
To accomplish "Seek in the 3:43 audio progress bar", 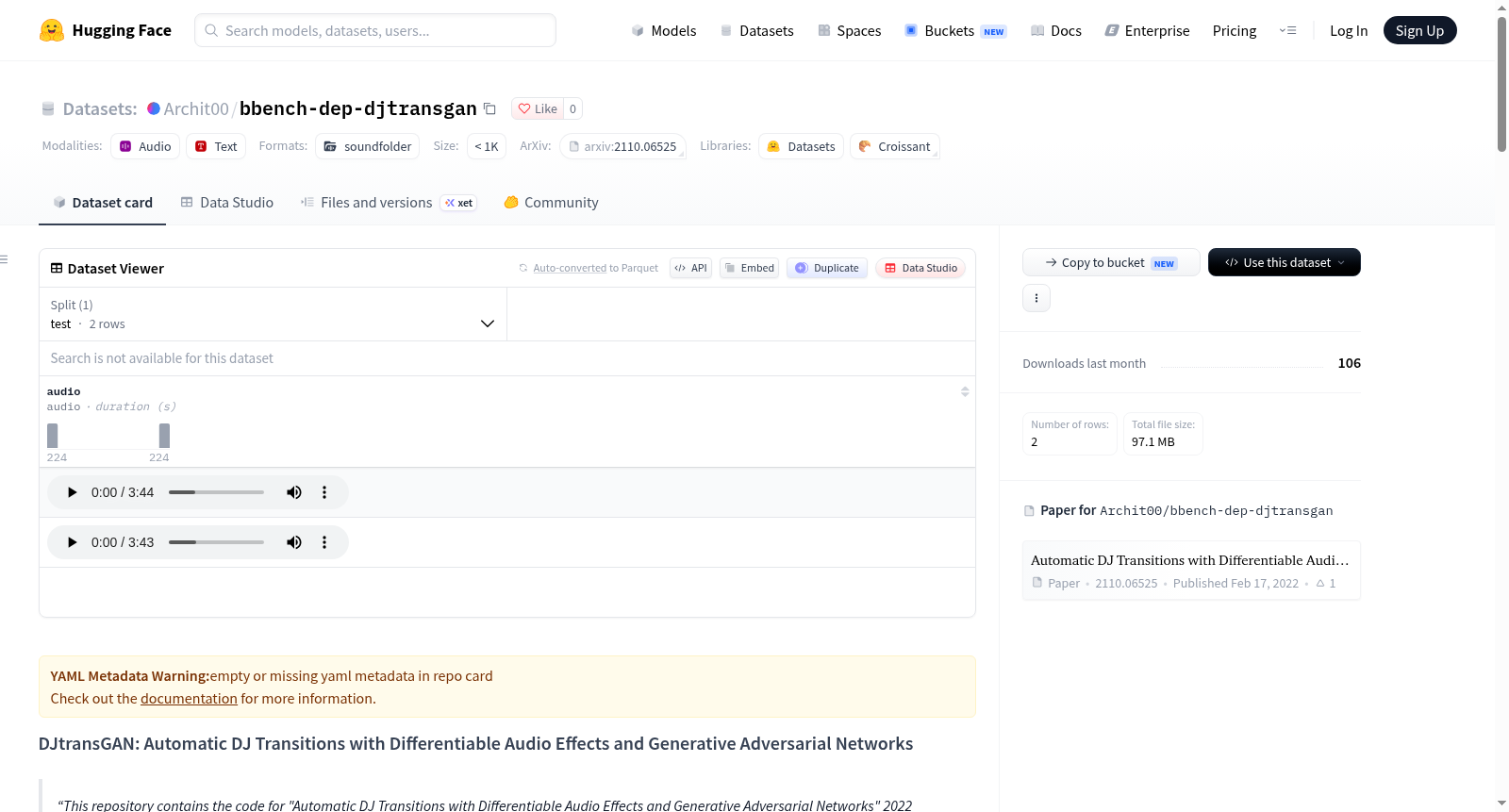I will pyautogui.click(x=216, y=542).
